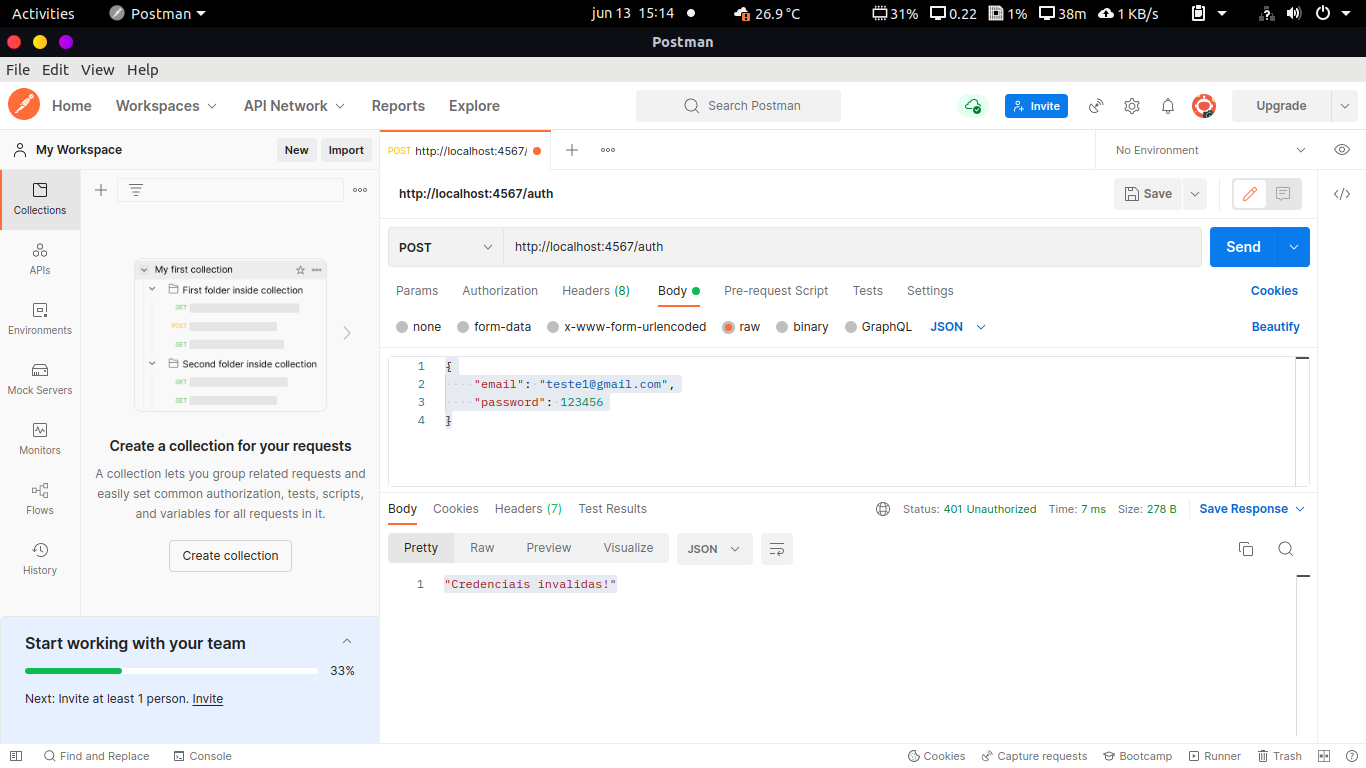Open Environments sidebar section
This screenshot has width=1366, height=768.
40,319
